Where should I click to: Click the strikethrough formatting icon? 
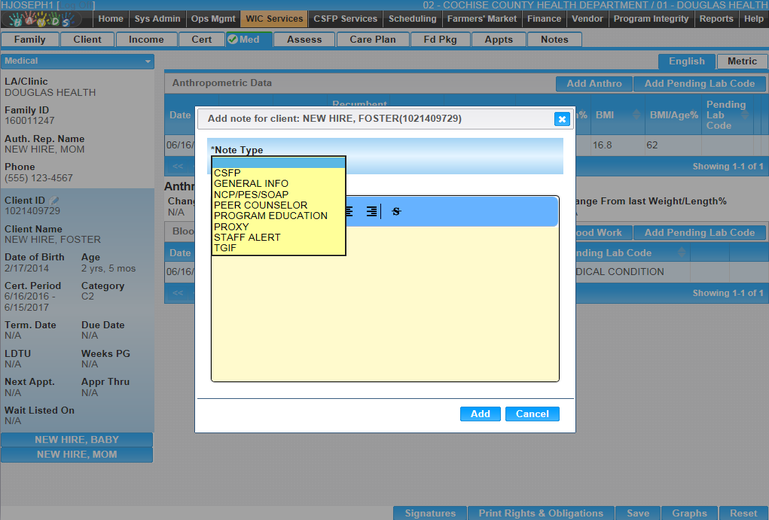click(x=396, y=211)
